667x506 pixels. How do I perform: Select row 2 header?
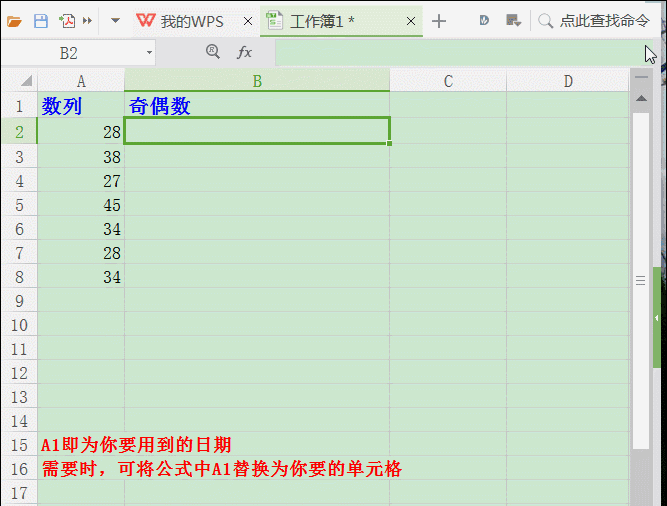point(19,131)
